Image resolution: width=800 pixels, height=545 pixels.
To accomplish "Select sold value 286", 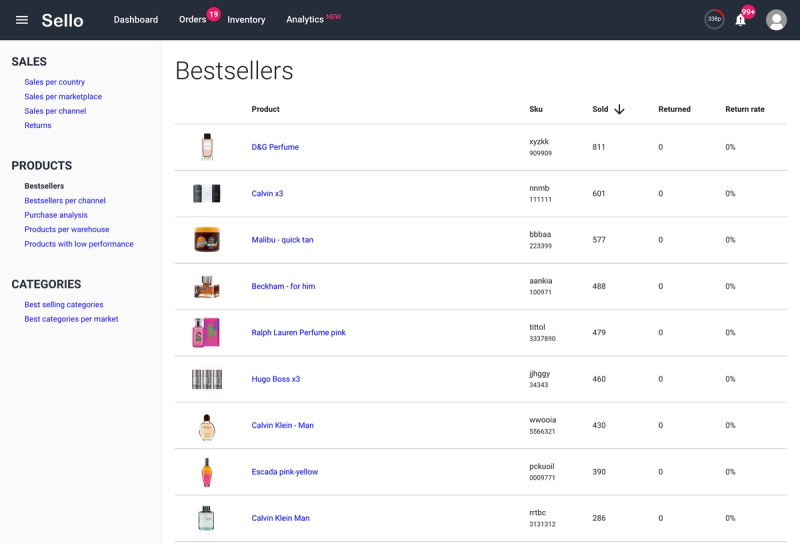I will [599, 518].
